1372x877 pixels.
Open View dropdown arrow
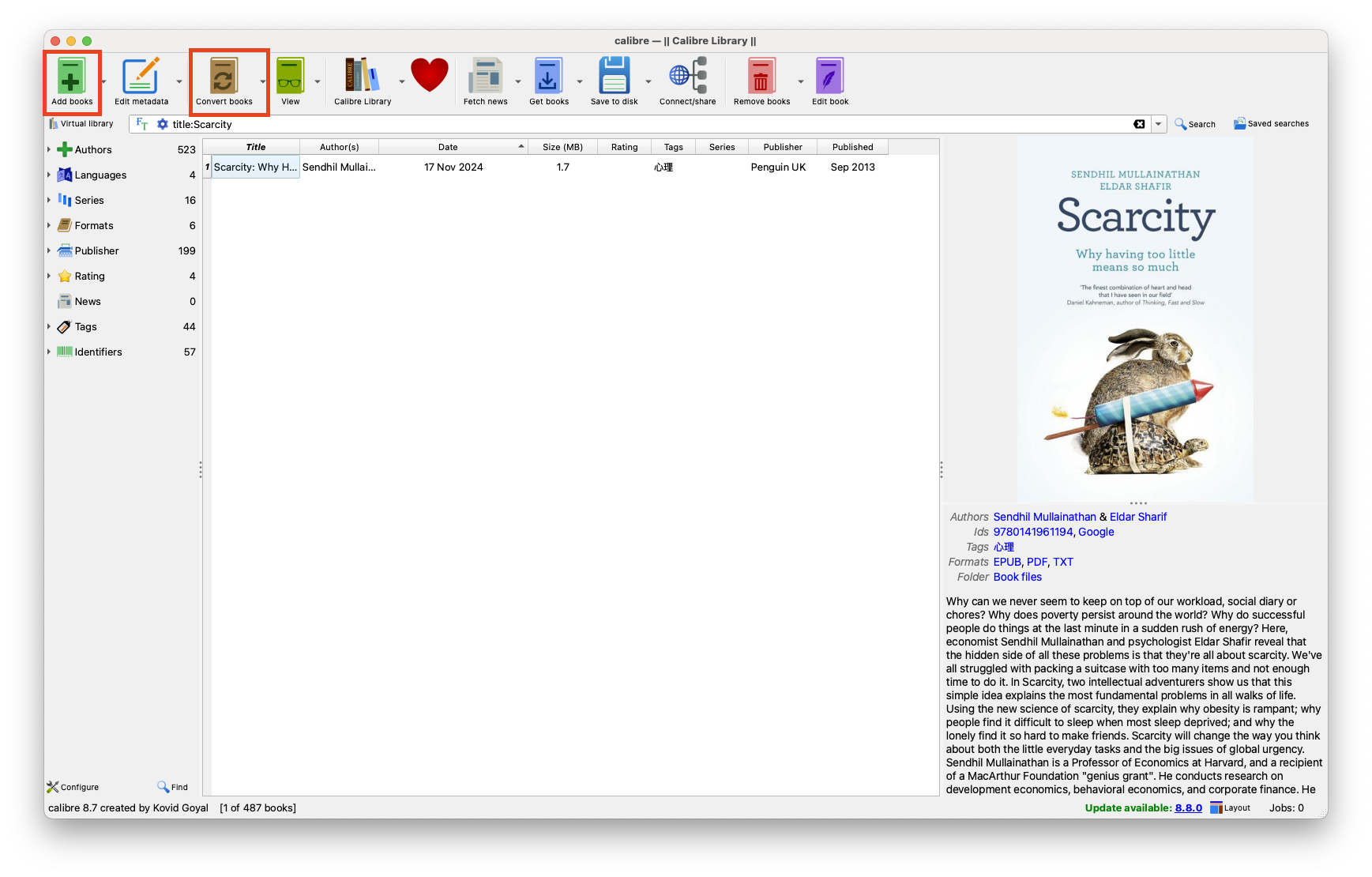point(318,81)
